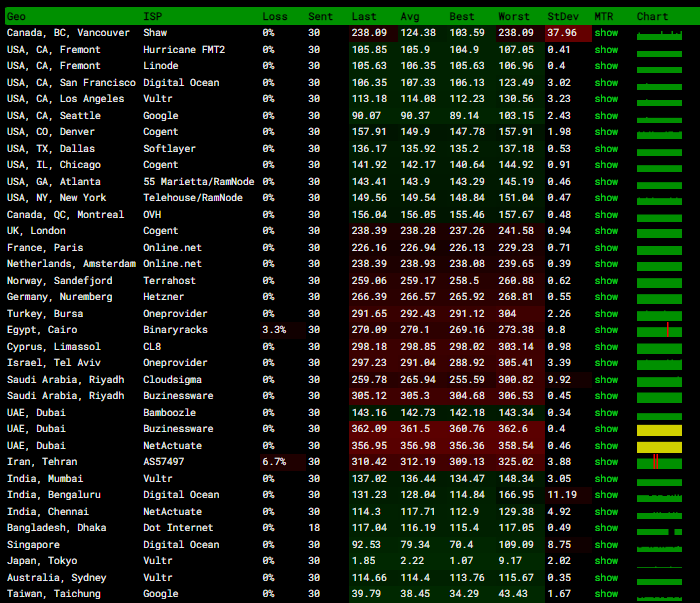This screenshot has height=603, width=700.
Task: Click the ISP column header
Action: (x=152, y=17)
